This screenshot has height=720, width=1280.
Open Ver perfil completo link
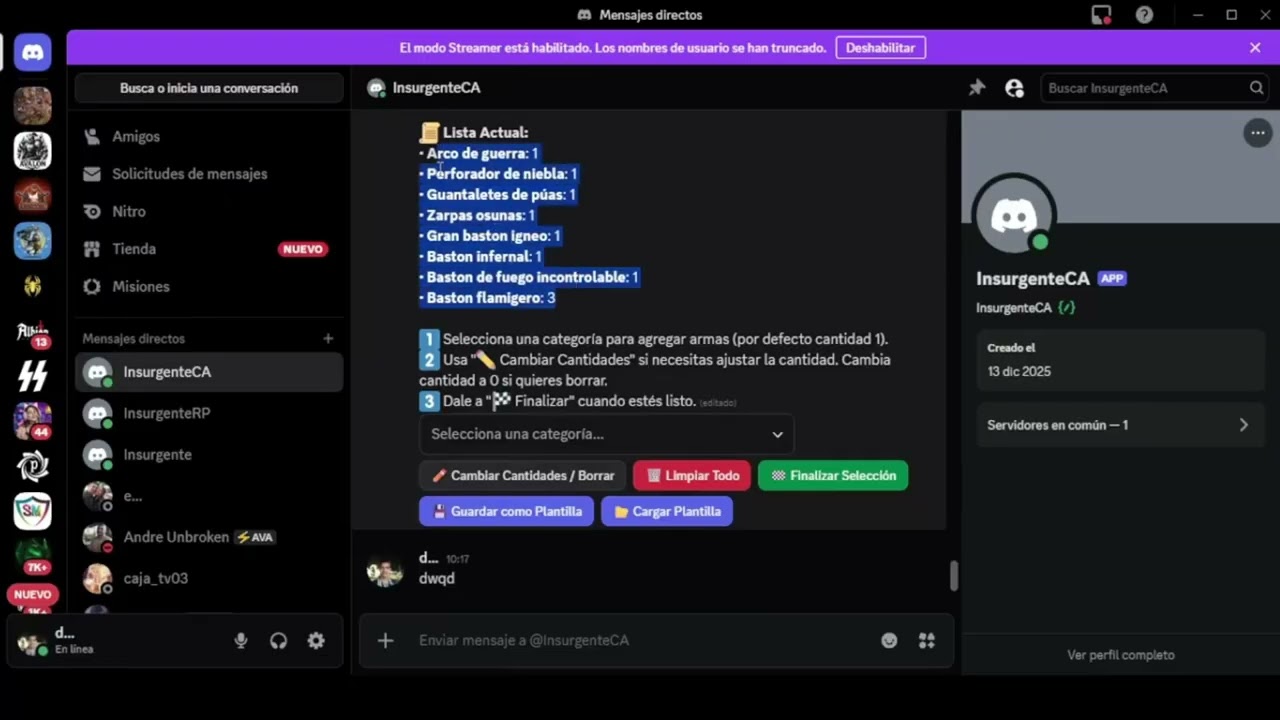(x=1120, y=655)
